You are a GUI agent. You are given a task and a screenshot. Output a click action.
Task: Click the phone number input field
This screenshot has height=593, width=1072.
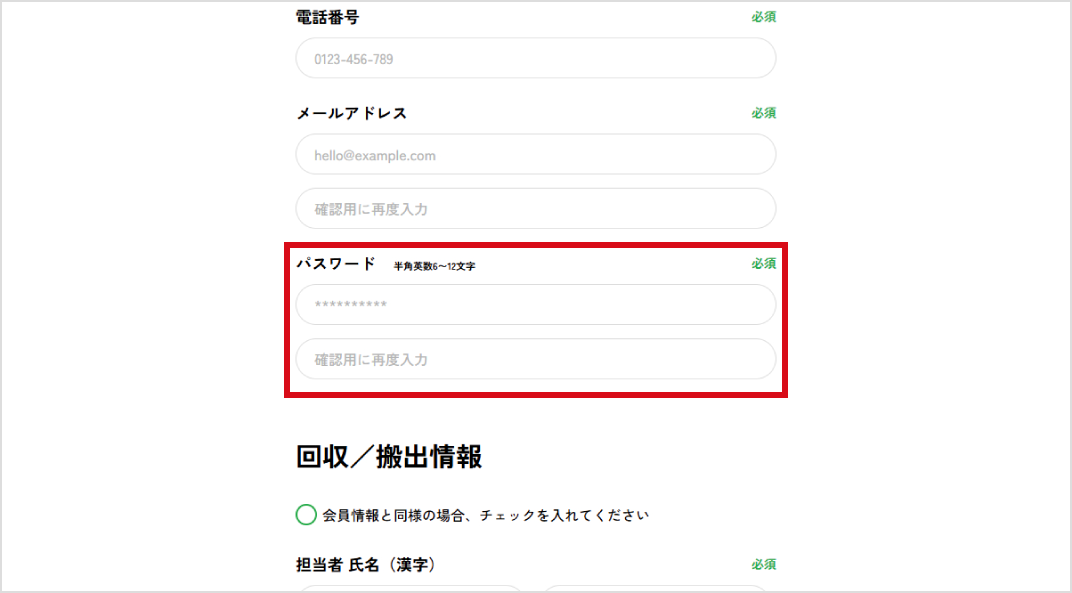point(535,59)
